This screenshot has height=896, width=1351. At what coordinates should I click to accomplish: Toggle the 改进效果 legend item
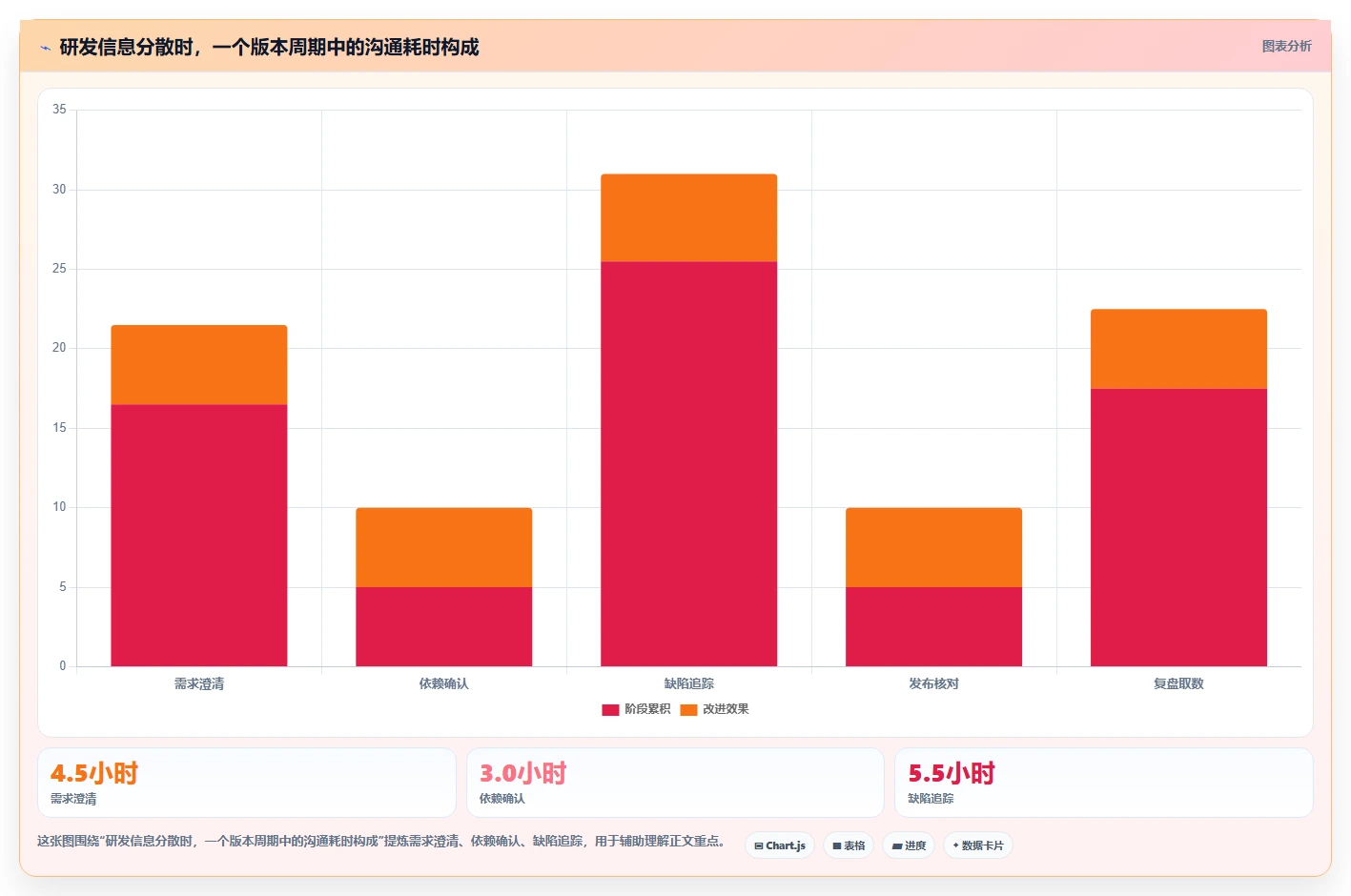click(714, 709)
